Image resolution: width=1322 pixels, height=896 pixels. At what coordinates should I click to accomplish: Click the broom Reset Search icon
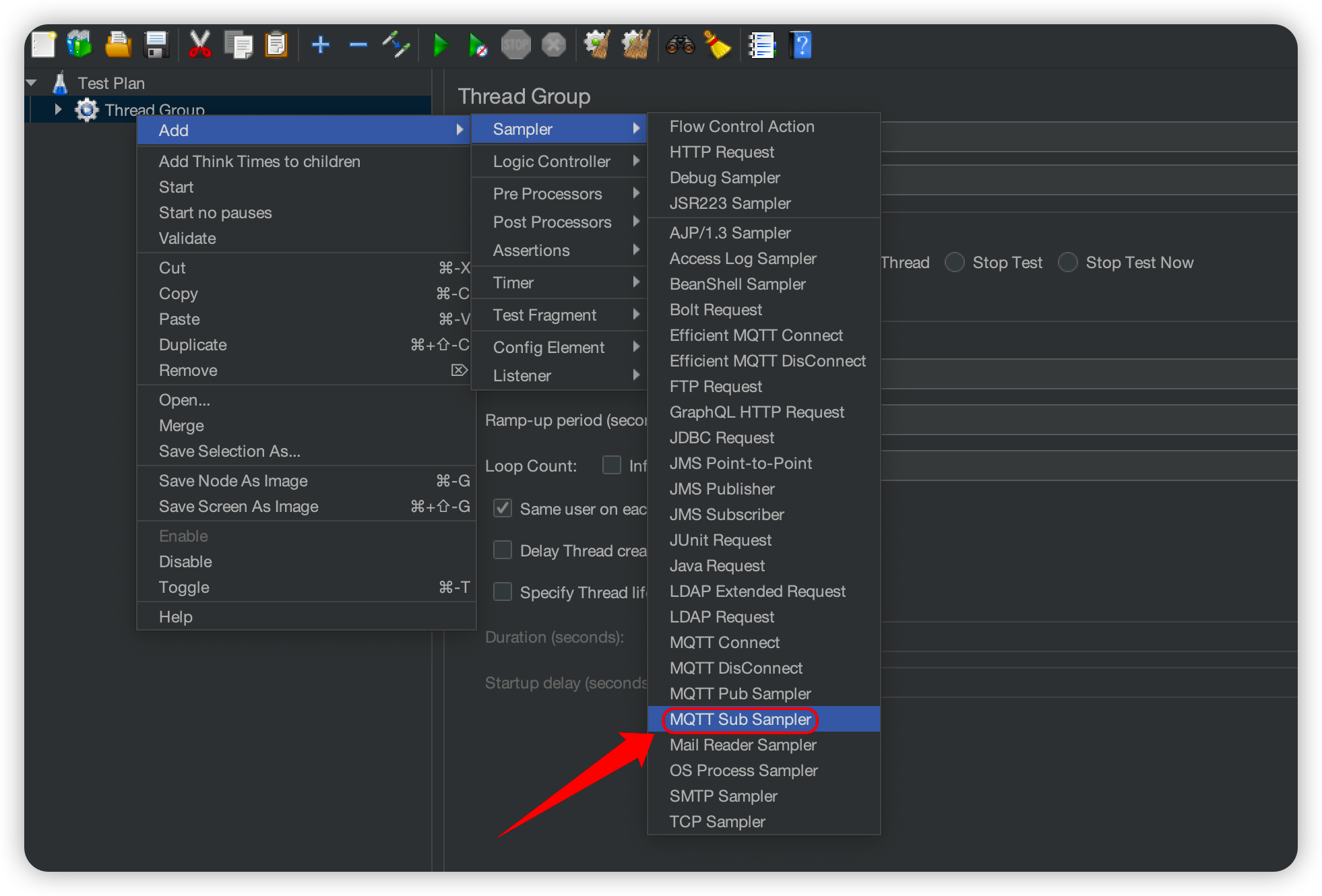[x=718, y=45]
